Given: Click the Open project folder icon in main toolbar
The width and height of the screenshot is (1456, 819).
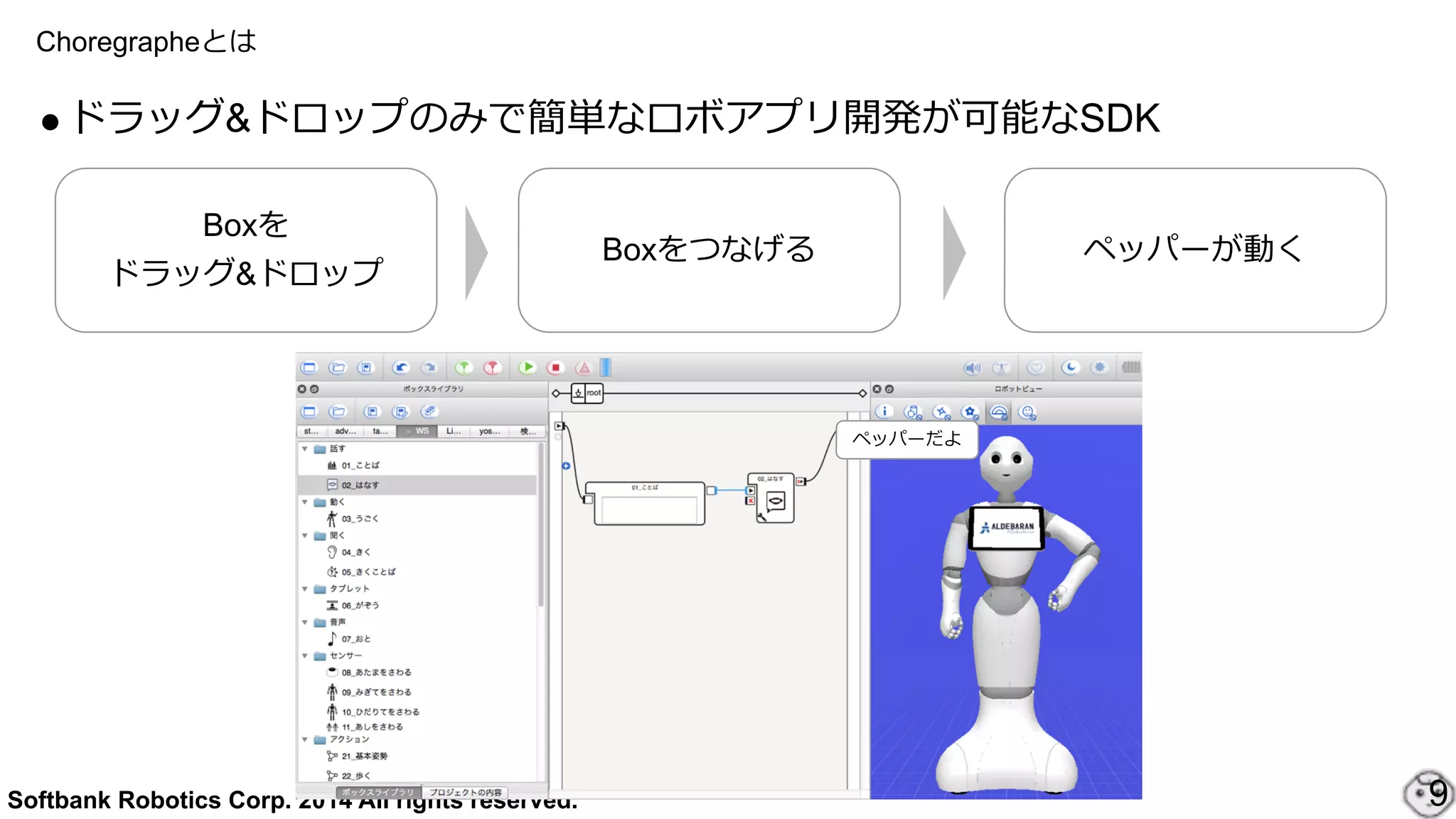Looking at the screenshot, I should click(x=338, y=368).
